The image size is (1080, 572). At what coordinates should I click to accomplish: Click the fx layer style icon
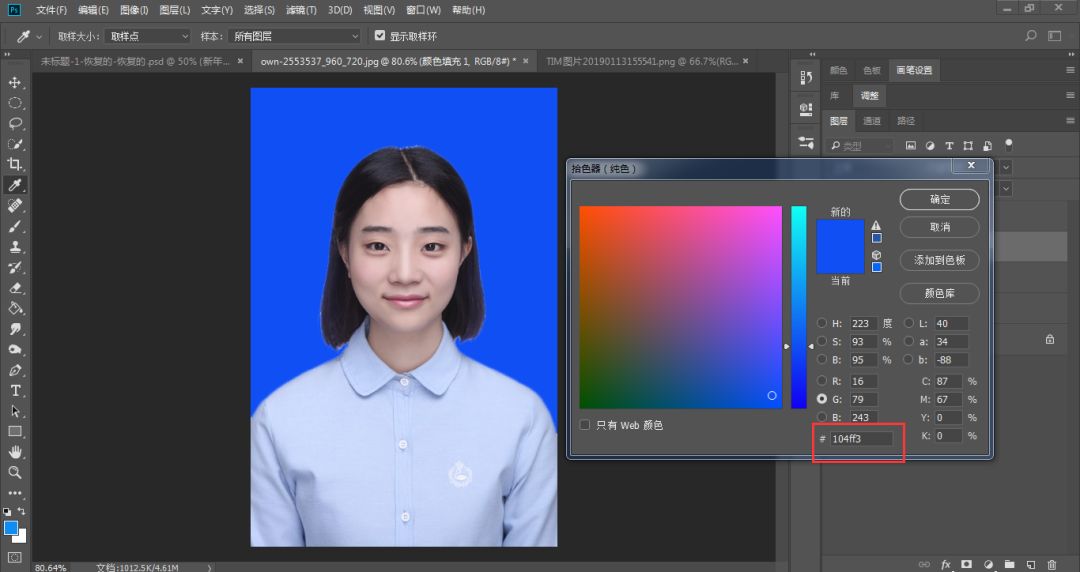tap(946, 564)
